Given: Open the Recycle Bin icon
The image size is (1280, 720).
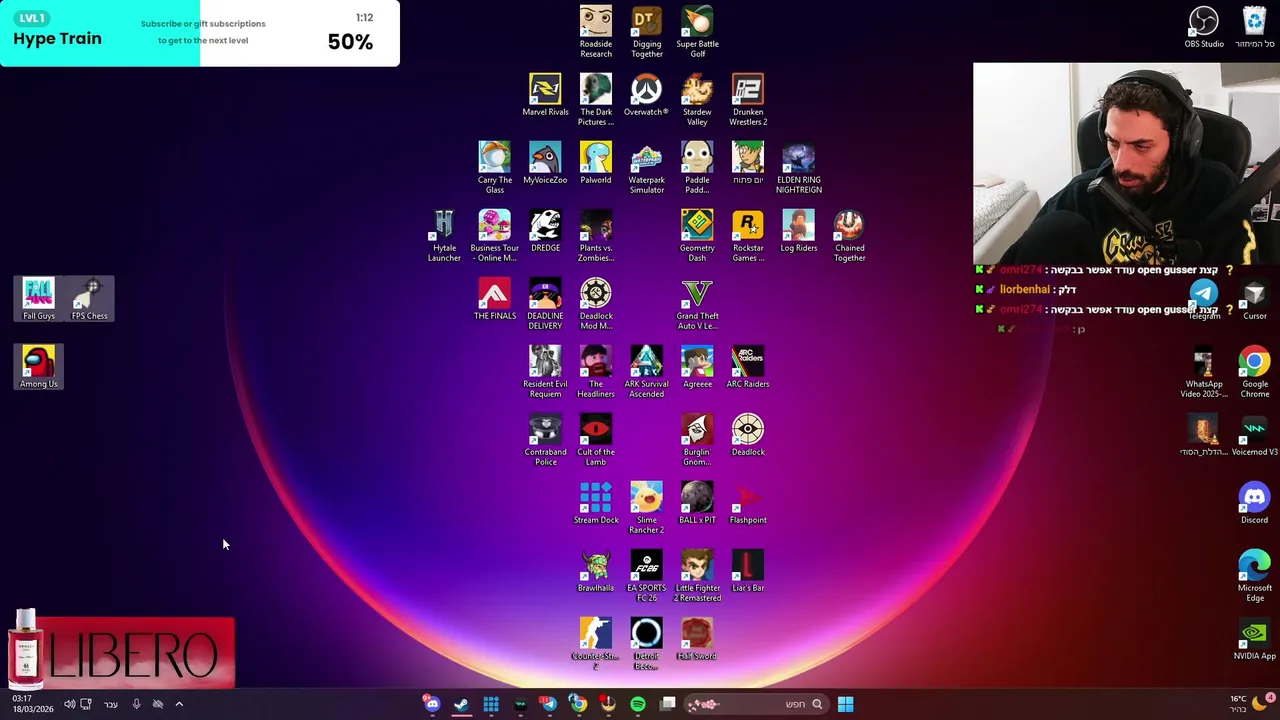Looking at the screenshot, I should tap(1254, 27).
